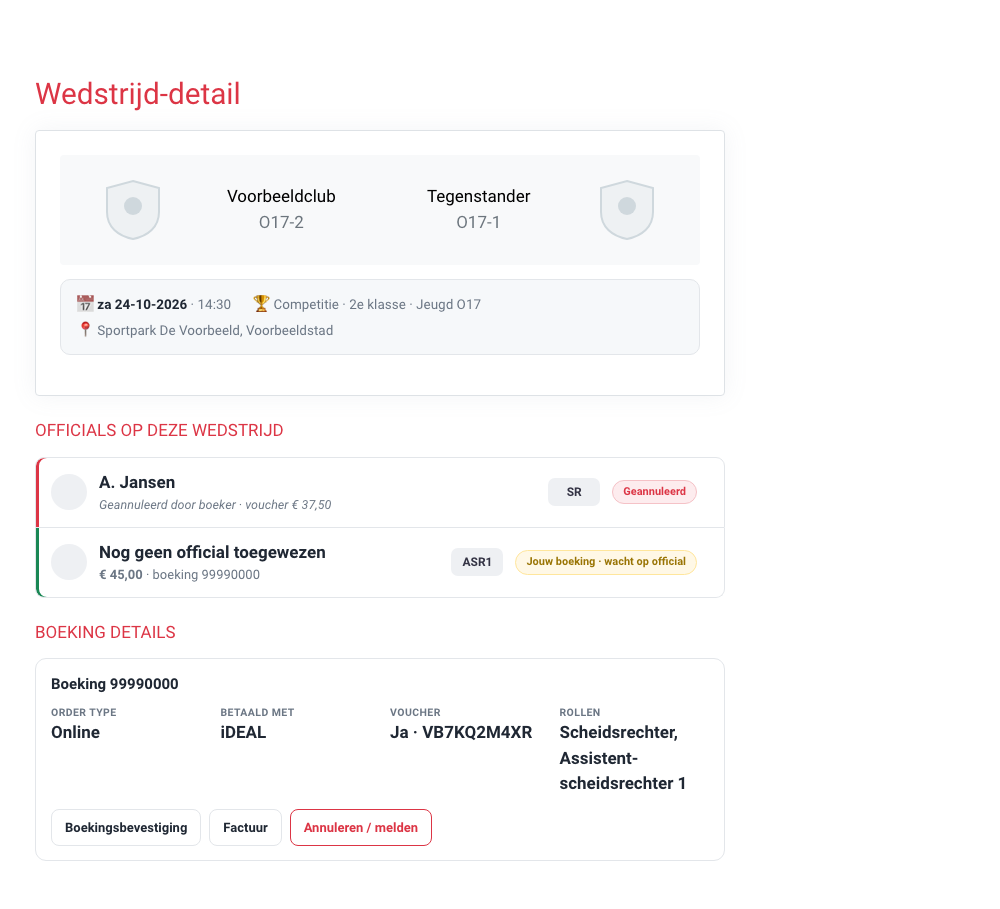Click the Online order type value
The height and width of the screenshot is (909, 1000).
coord(75,732)
